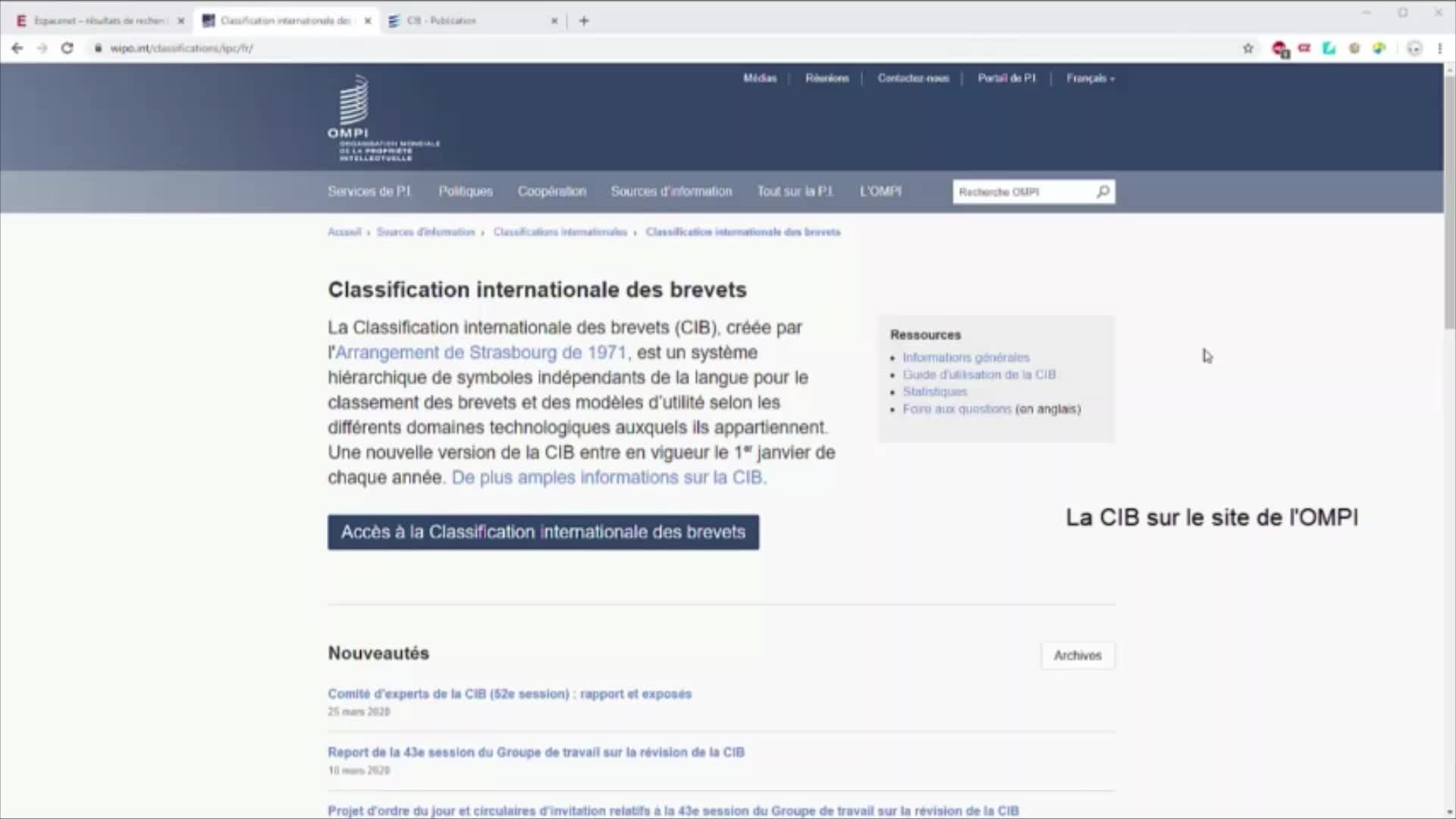
Task: Bookmark this page with the star icon
Action: 1248,49
